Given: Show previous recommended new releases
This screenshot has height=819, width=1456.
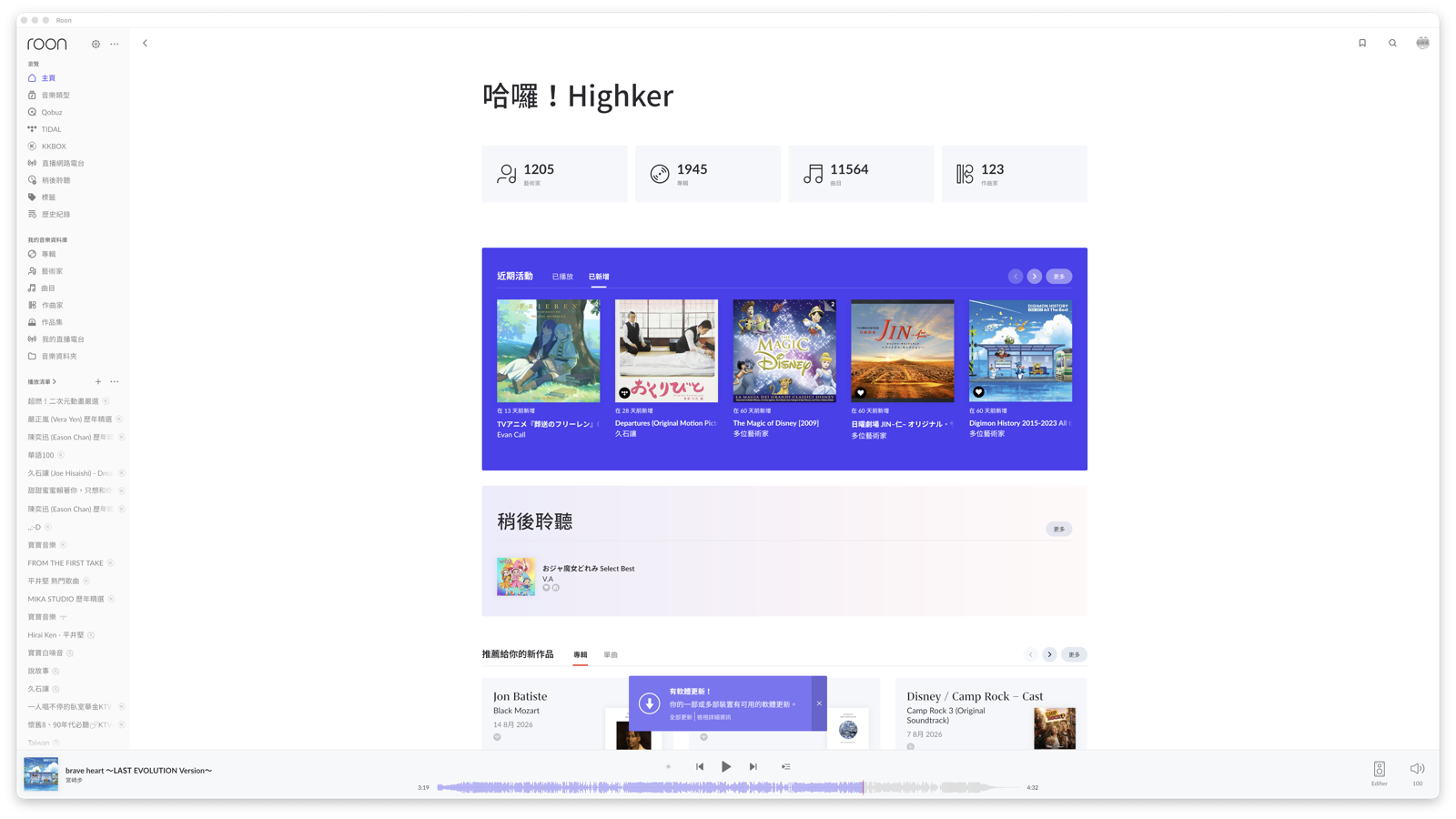Looking at the screenshot, I should (x=1031, y=654).
